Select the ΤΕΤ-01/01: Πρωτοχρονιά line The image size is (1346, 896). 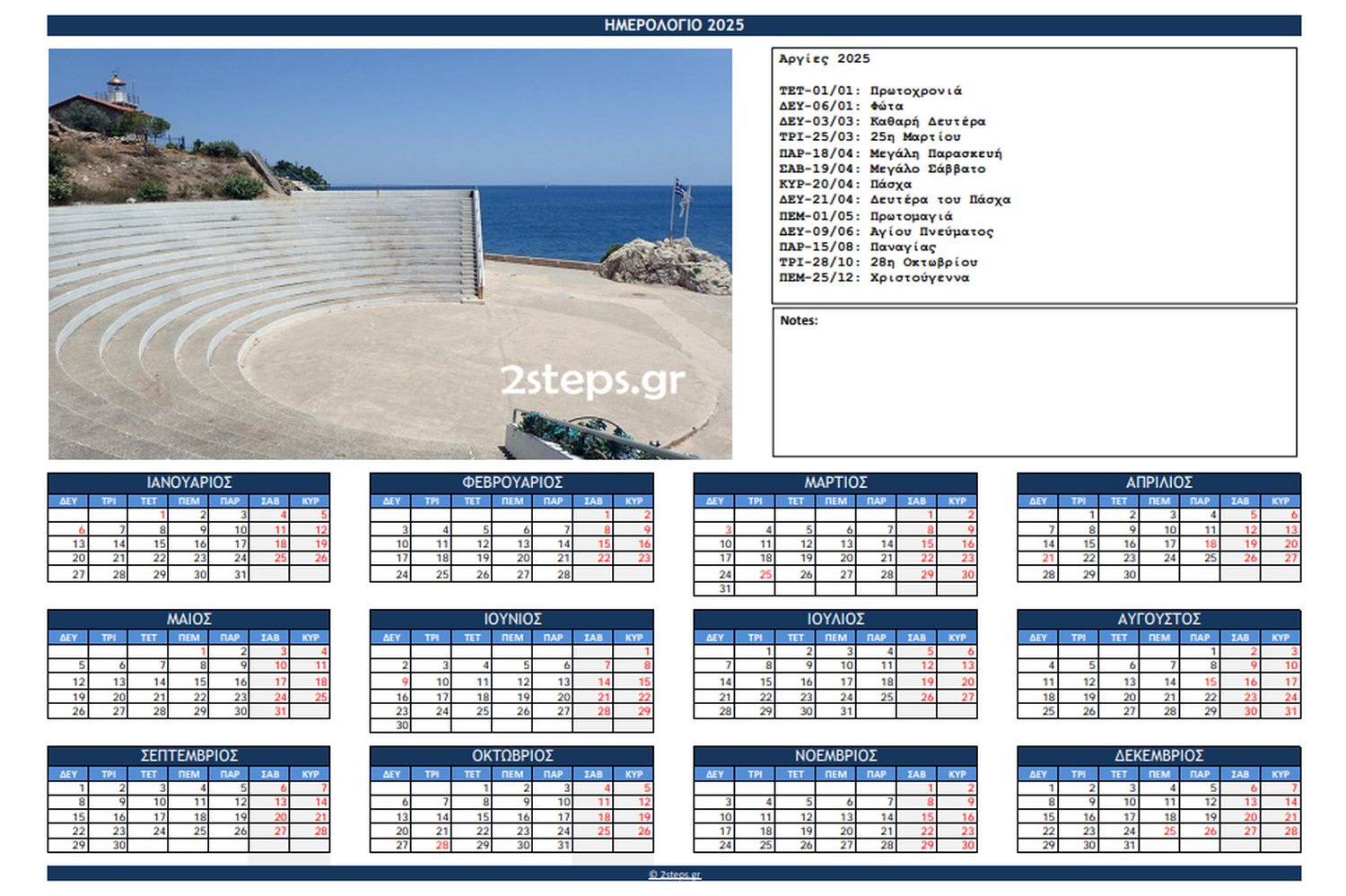[870, 91]
